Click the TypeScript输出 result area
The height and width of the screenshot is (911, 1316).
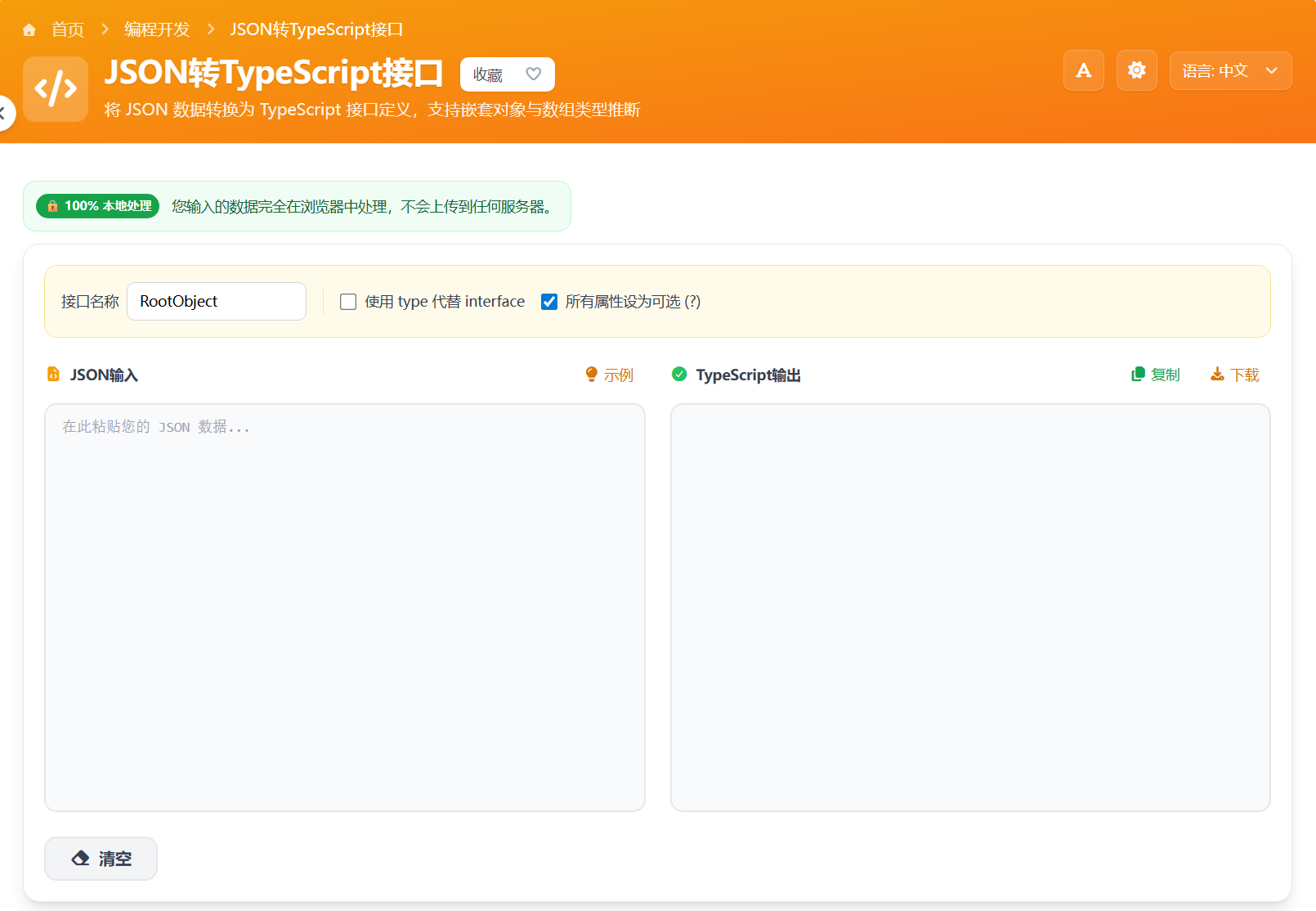click(969, 607)
